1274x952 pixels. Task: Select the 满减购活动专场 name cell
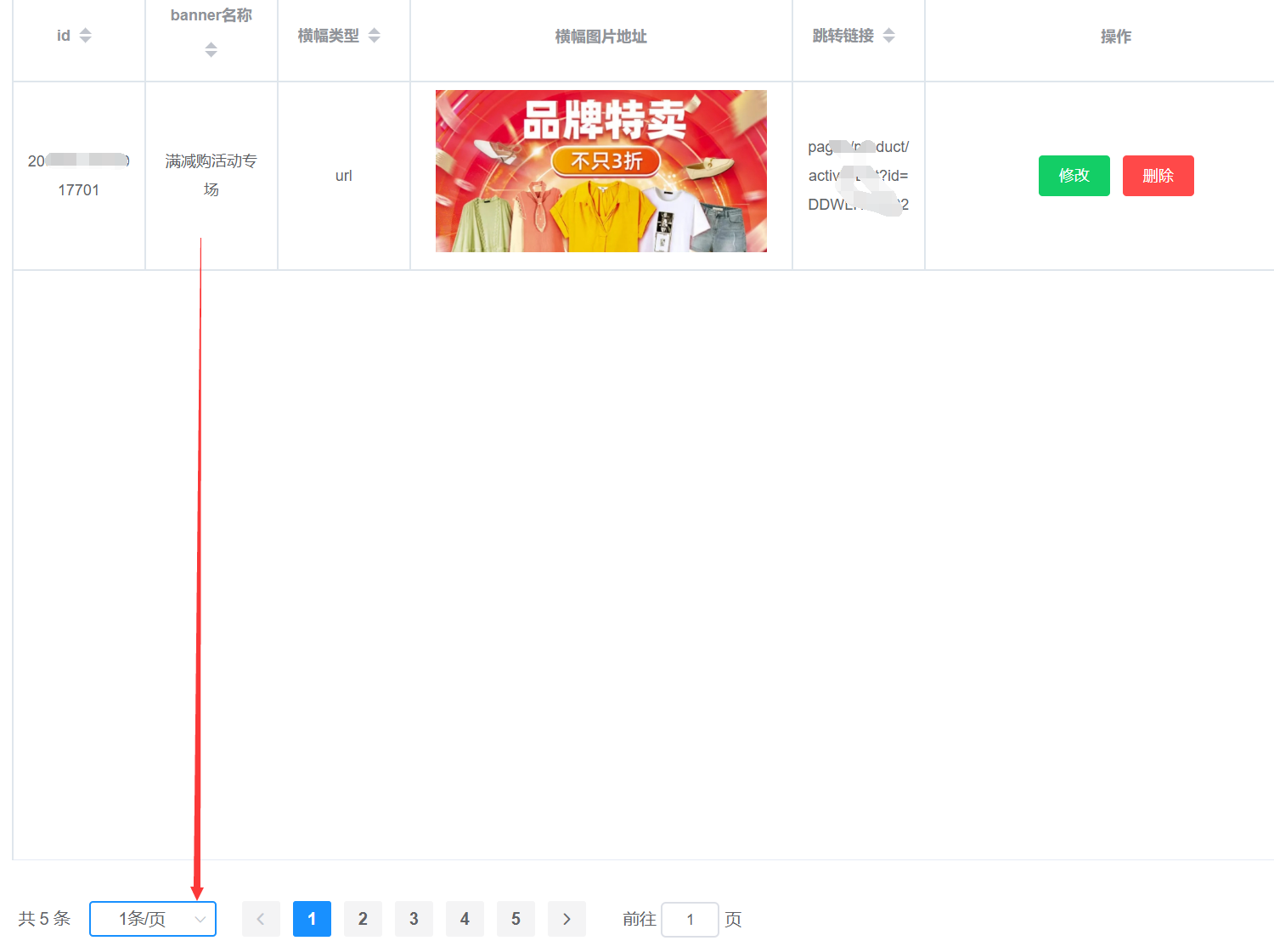211,175
